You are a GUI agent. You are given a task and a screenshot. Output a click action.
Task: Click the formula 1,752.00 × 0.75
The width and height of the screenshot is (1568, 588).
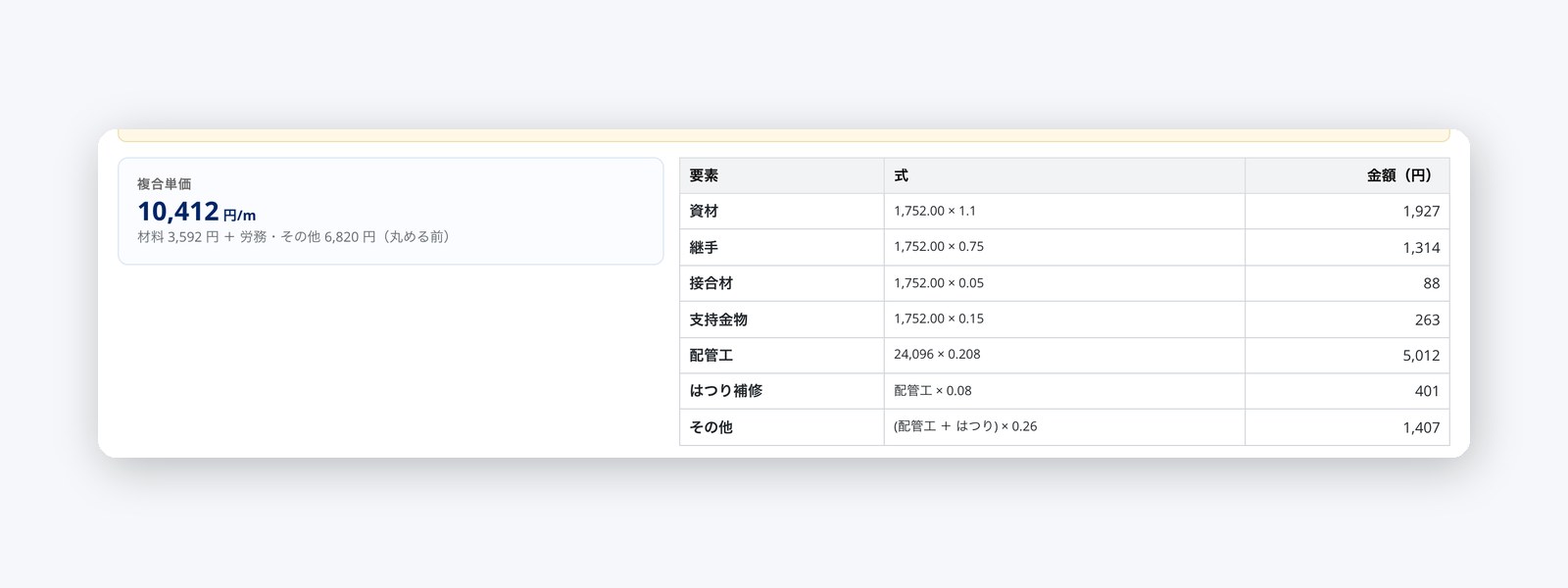tap(939, 247)
